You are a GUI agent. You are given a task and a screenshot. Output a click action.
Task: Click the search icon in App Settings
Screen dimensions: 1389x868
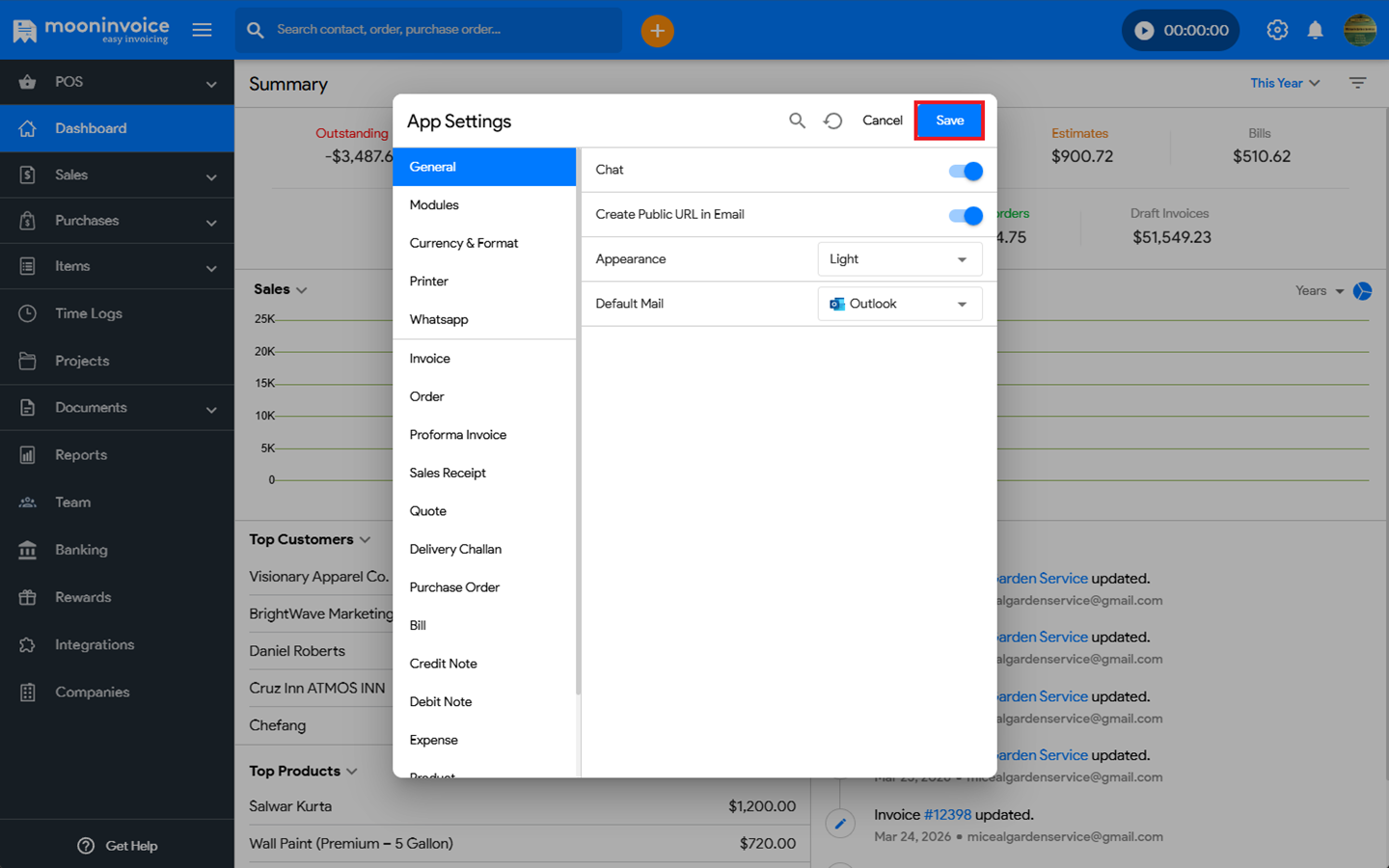[797, 121]
